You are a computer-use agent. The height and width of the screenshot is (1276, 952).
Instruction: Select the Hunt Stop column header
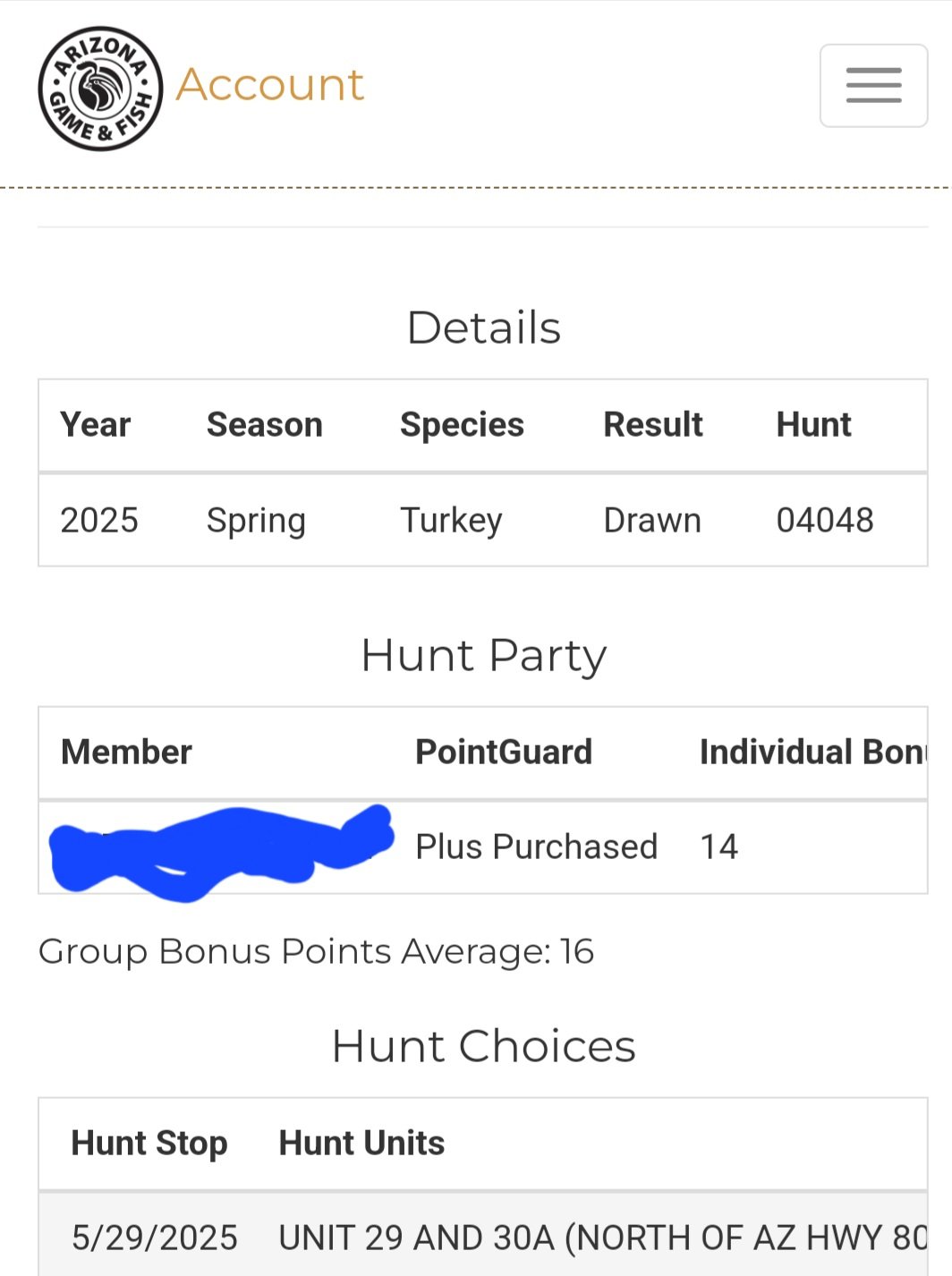click(x=149, y=1144)
